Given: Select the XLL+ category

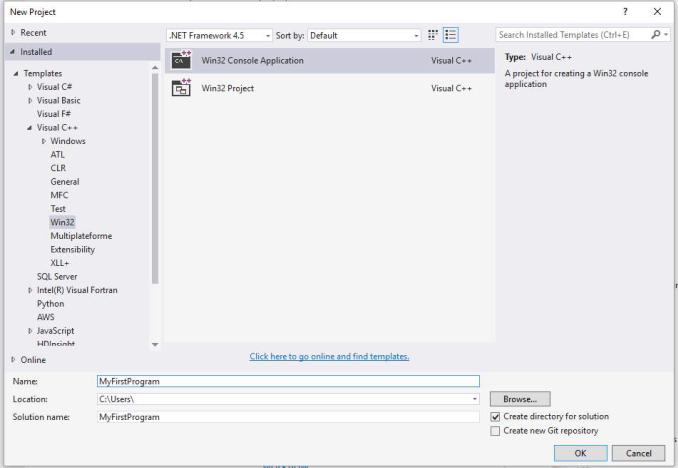Looking at the screenshot, I should (x=60, y=263).
